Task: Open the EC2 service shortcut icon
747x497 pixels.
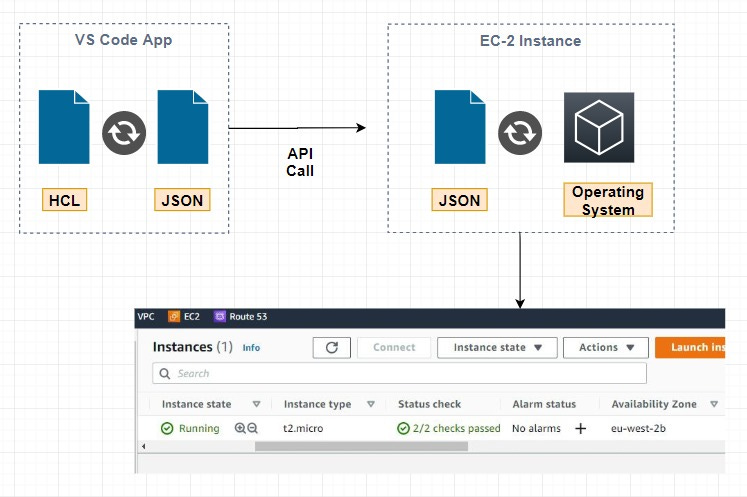Action: tap(174, 316)
